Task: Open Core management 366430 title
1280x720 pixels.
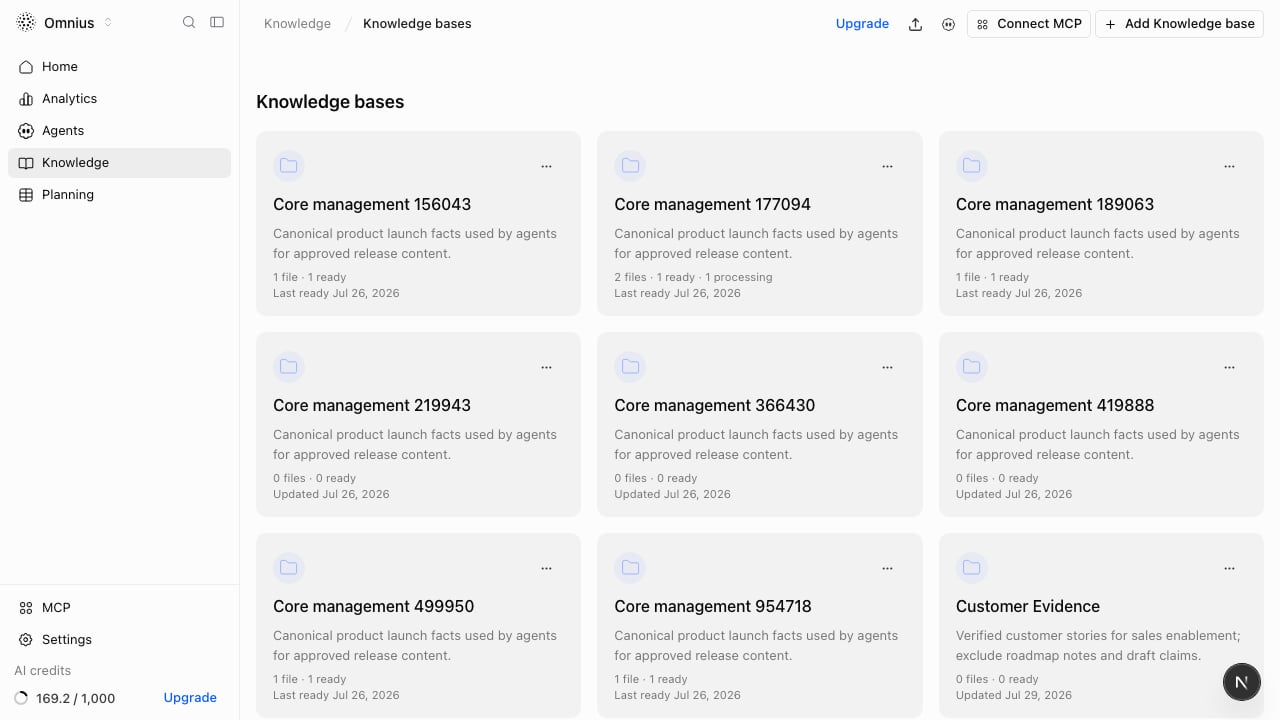Action: [715, 405]
